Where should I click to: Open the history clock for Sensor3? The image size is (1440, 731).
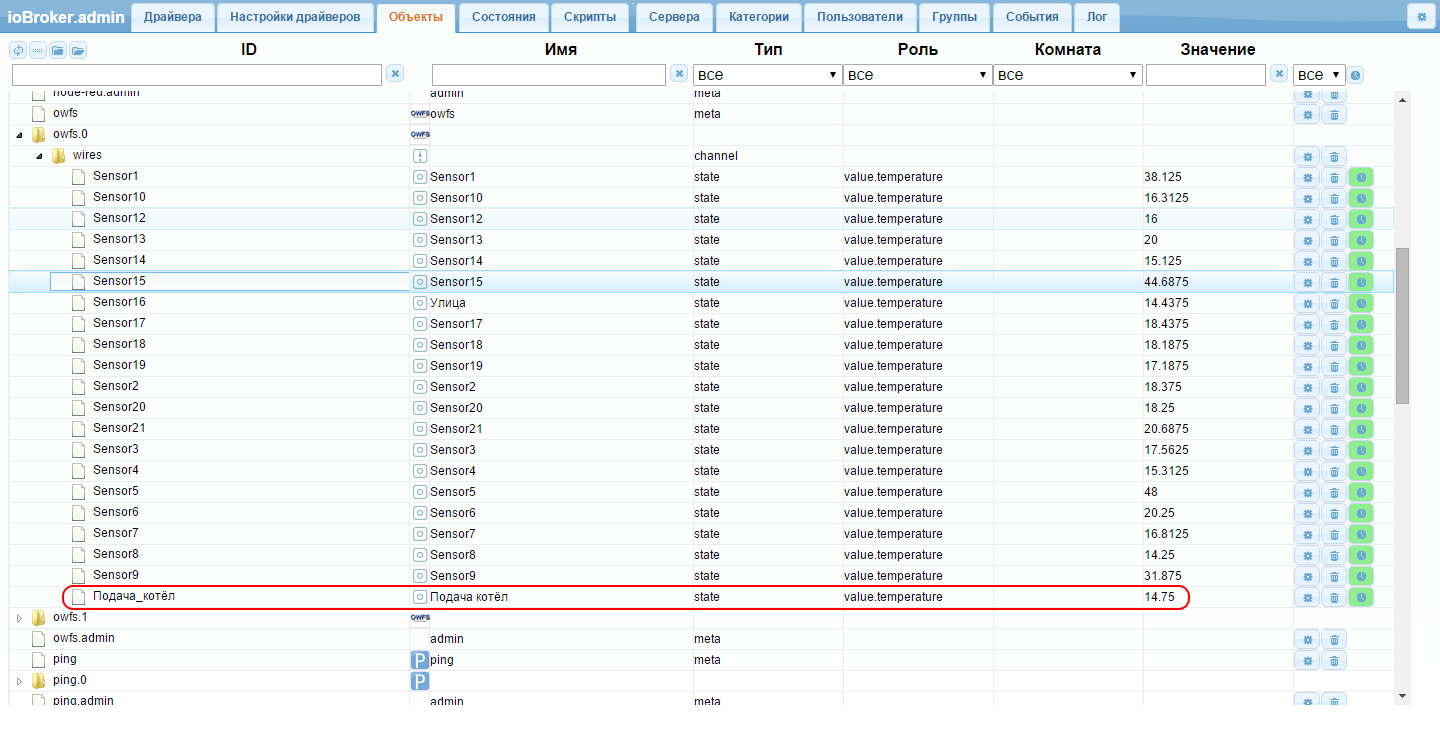tap(1361, 450)
